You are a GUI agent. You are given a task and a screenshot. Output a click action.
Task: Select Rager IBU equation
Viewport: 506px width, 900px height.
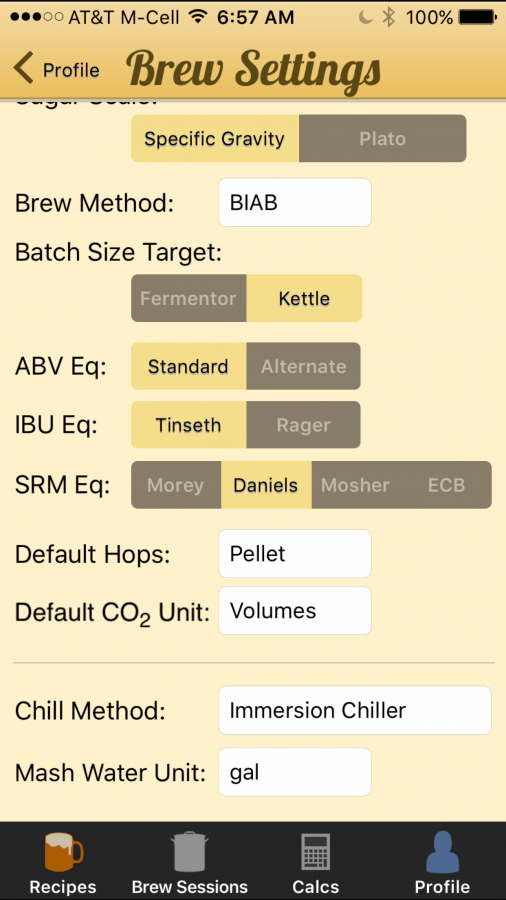(303, 425)
